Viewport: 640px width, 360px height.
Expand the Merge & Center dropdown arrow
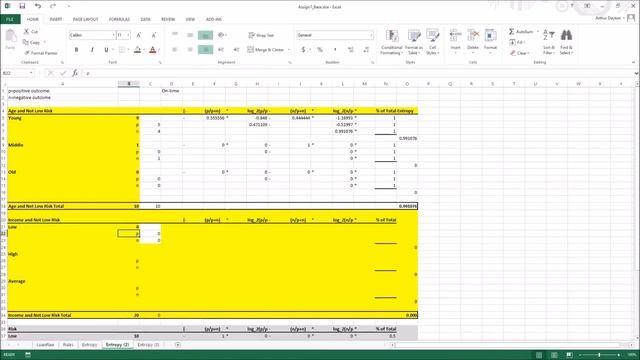[289, 50]
